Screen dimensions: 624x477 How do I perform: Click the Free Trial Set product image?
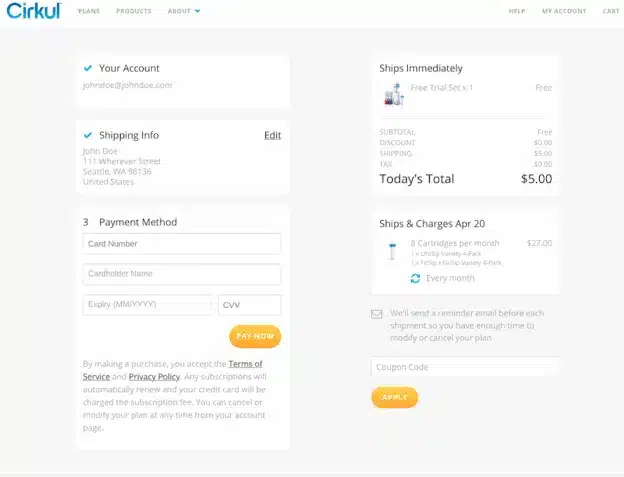(393, 95)
